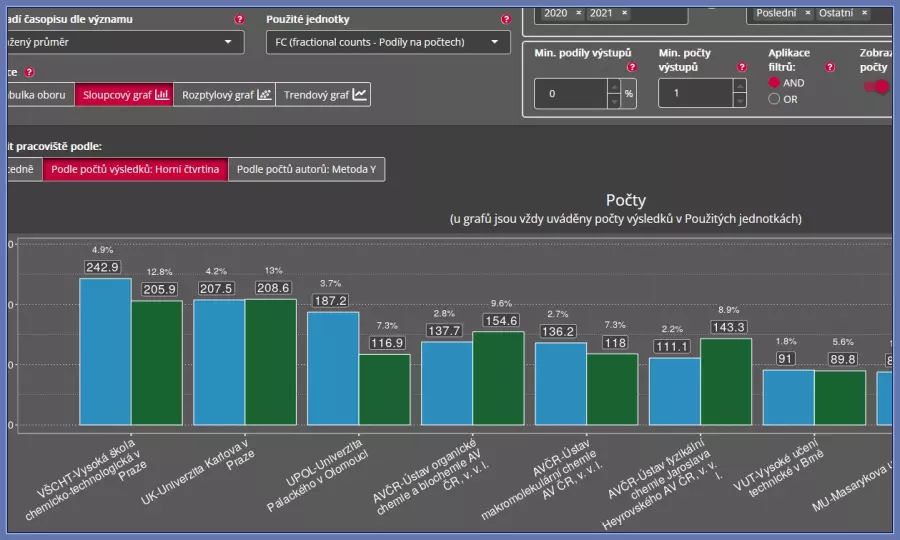Click into the Min. počty výstupů field
Viewport: 900px width, 540px height.
coord(690,93)
